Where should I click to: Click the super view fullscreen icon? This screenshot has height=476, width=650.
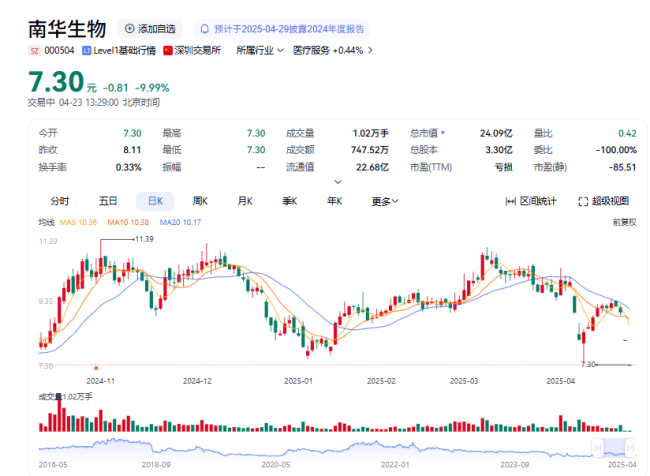point(584,201)
